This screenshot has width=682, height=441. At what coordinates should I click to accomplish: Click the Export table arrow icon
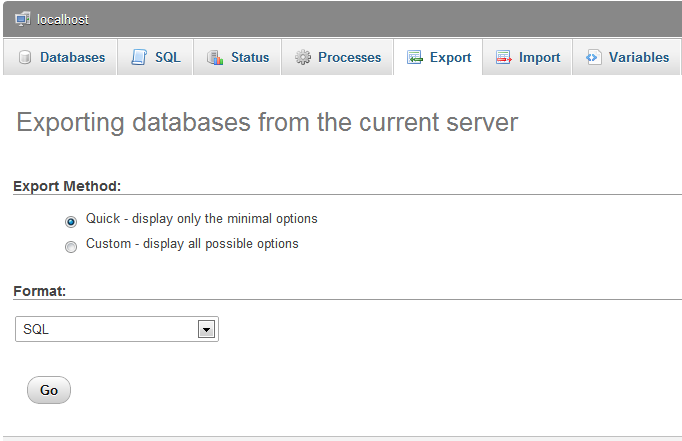(x=415, y=57)
